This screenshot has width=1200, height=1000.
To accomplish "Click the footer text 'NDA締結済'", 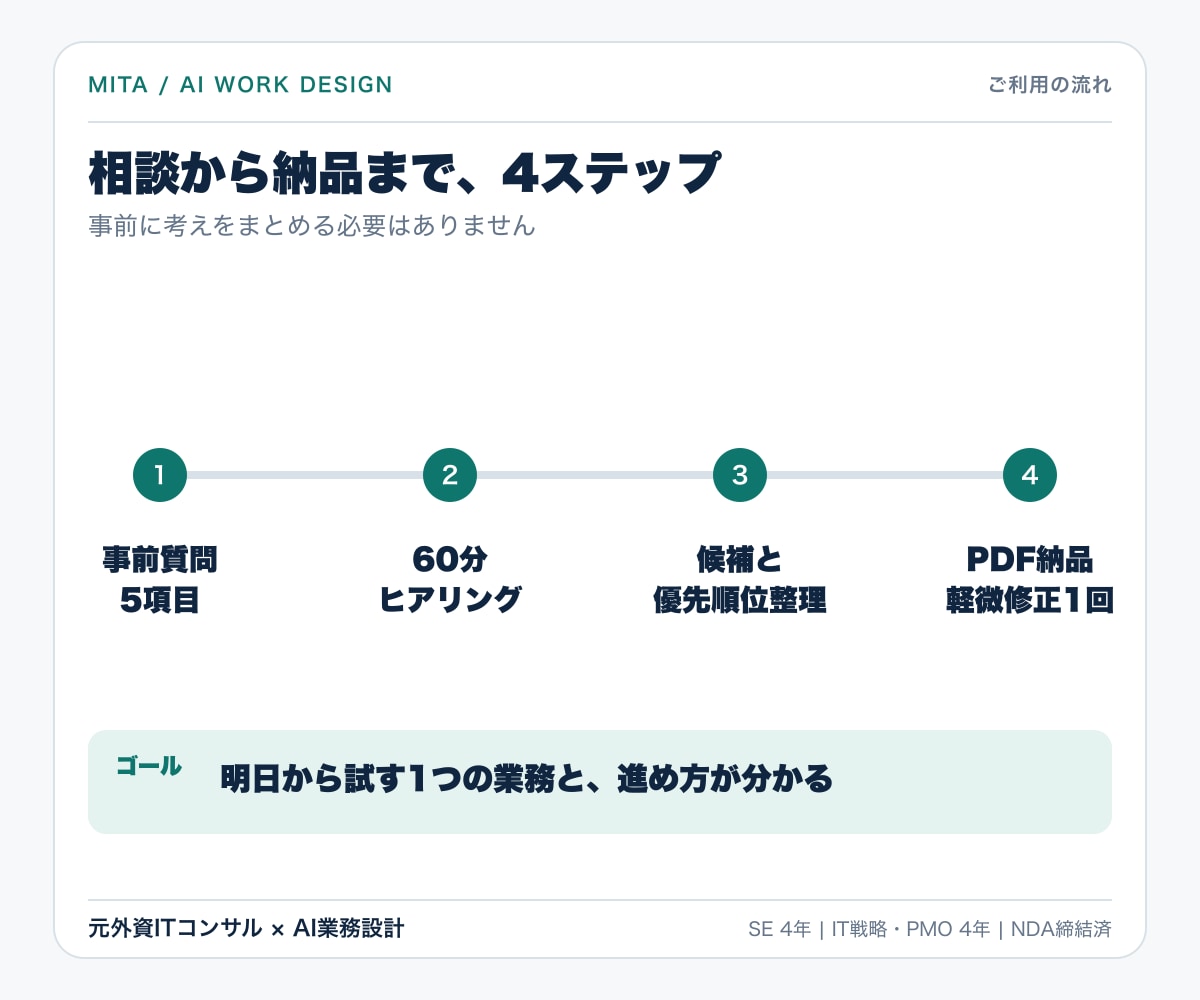I will [1061, 929].
